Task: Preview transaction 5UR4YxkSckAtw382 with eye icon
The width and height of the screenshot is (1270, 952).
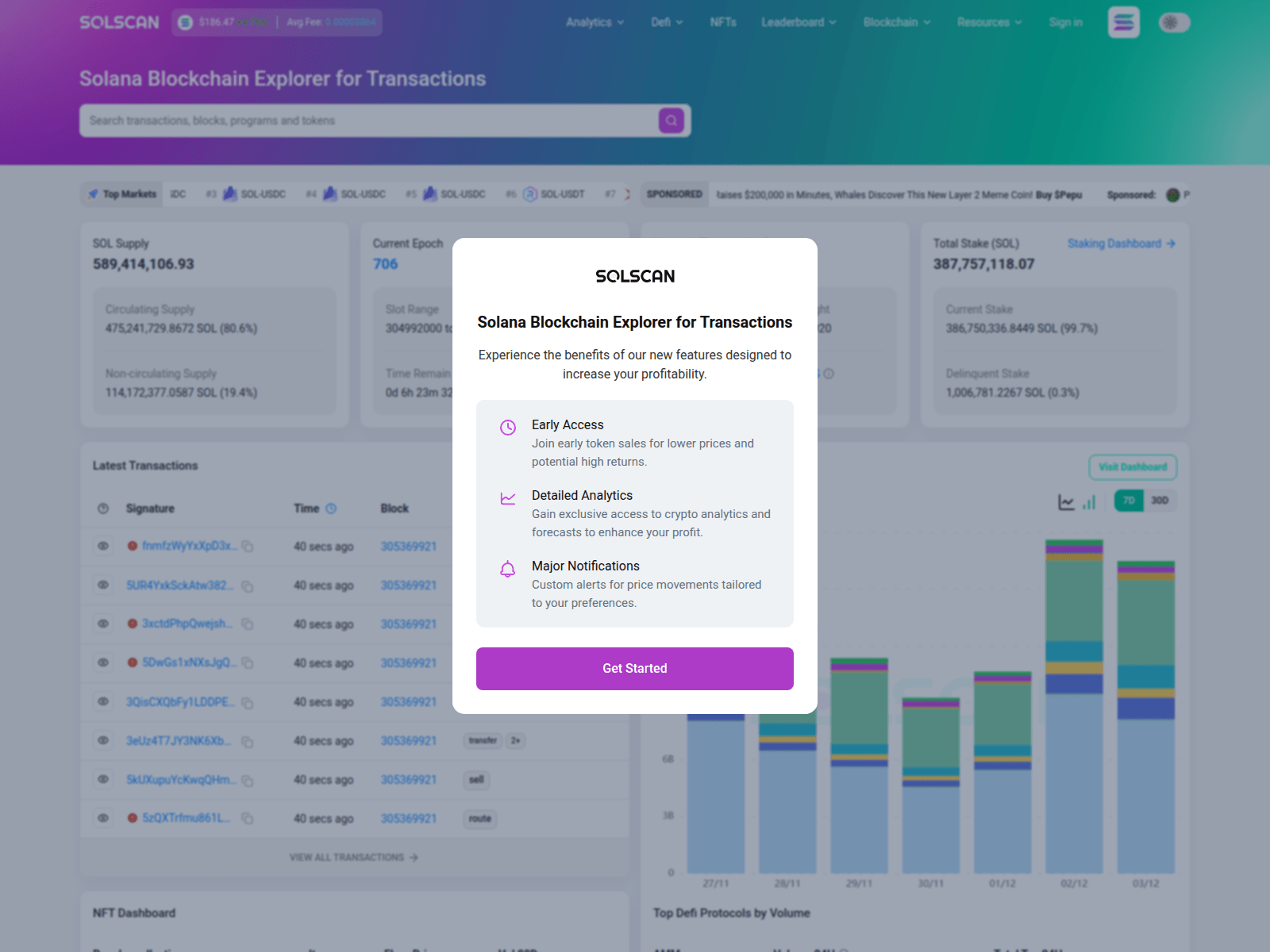Action: (x=103, y=585)
